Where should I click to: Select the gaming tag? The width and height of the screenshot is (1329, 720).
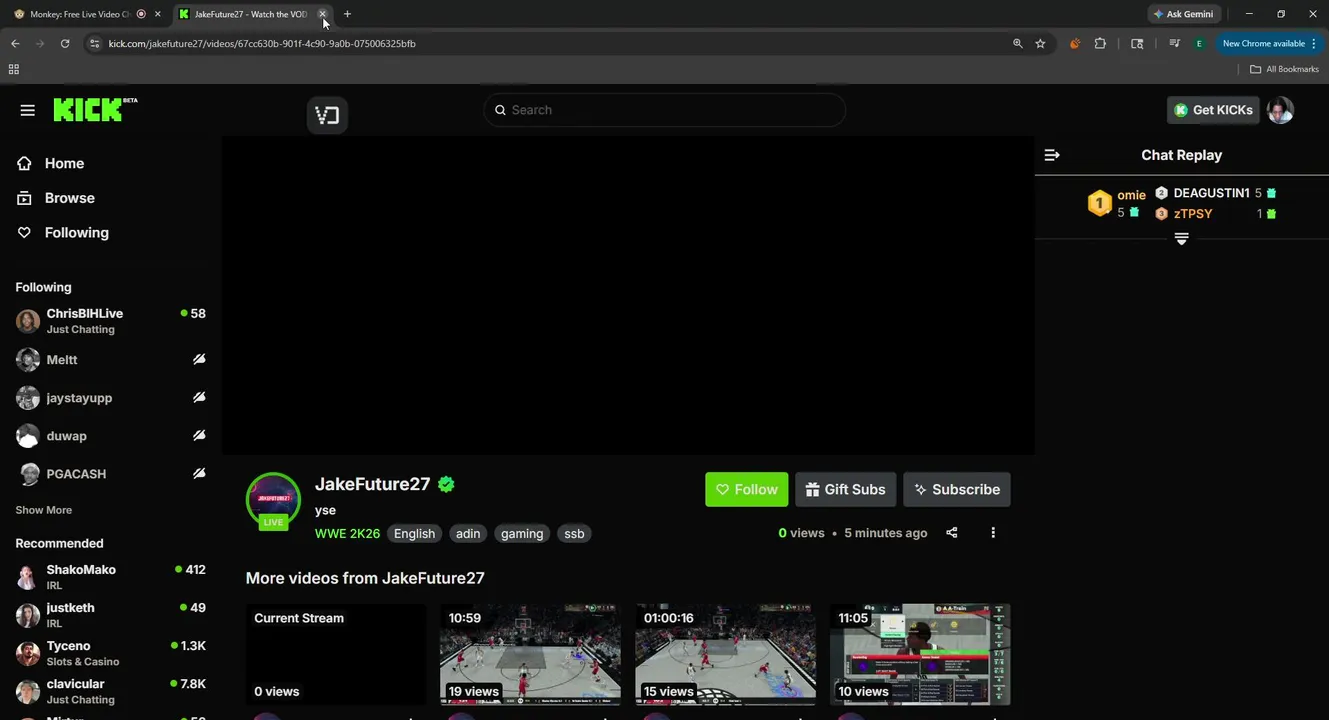coord(522,534)
